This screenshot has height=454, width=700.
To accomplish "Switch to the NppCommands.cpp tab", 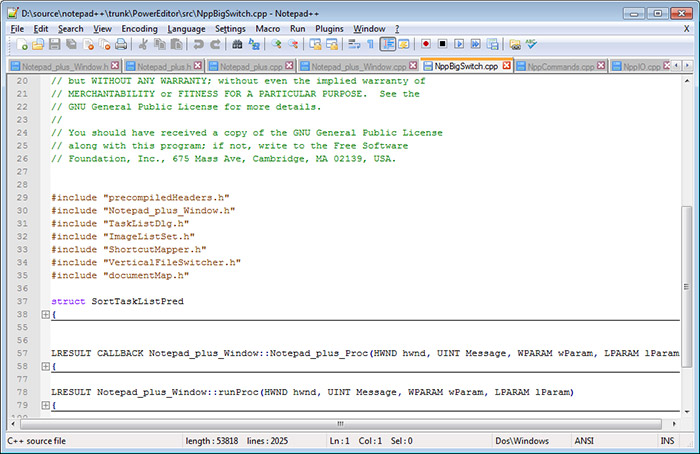I will 560,67.
